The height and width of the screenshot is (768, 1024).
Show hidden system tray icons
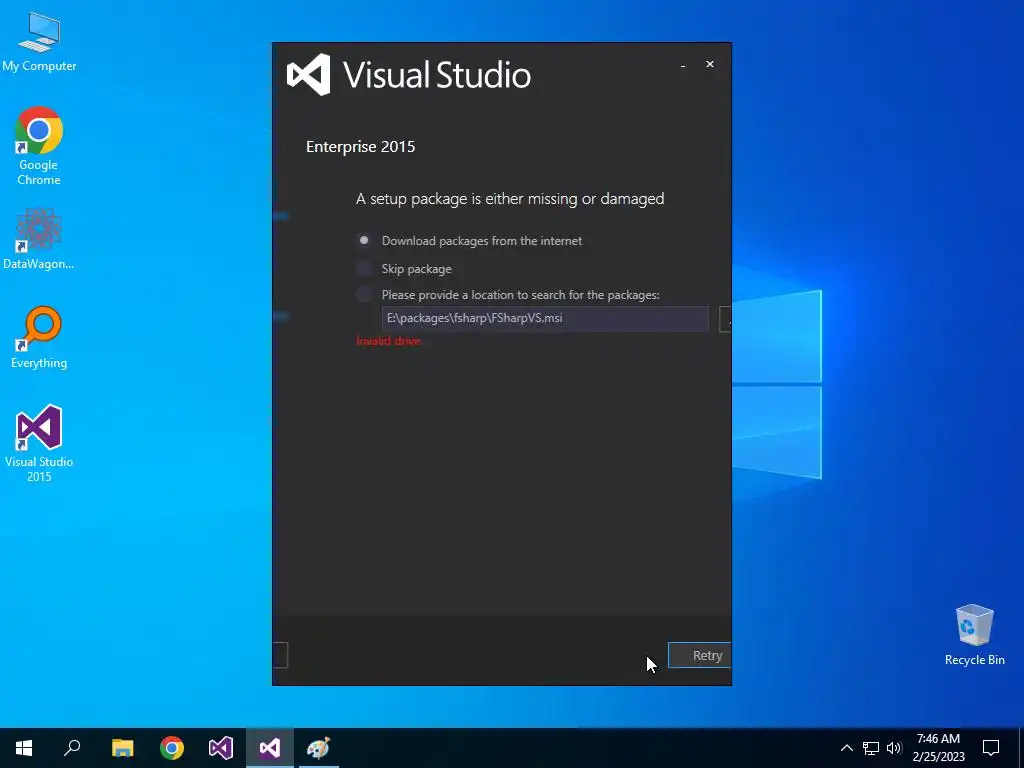[x=846, y=748]
